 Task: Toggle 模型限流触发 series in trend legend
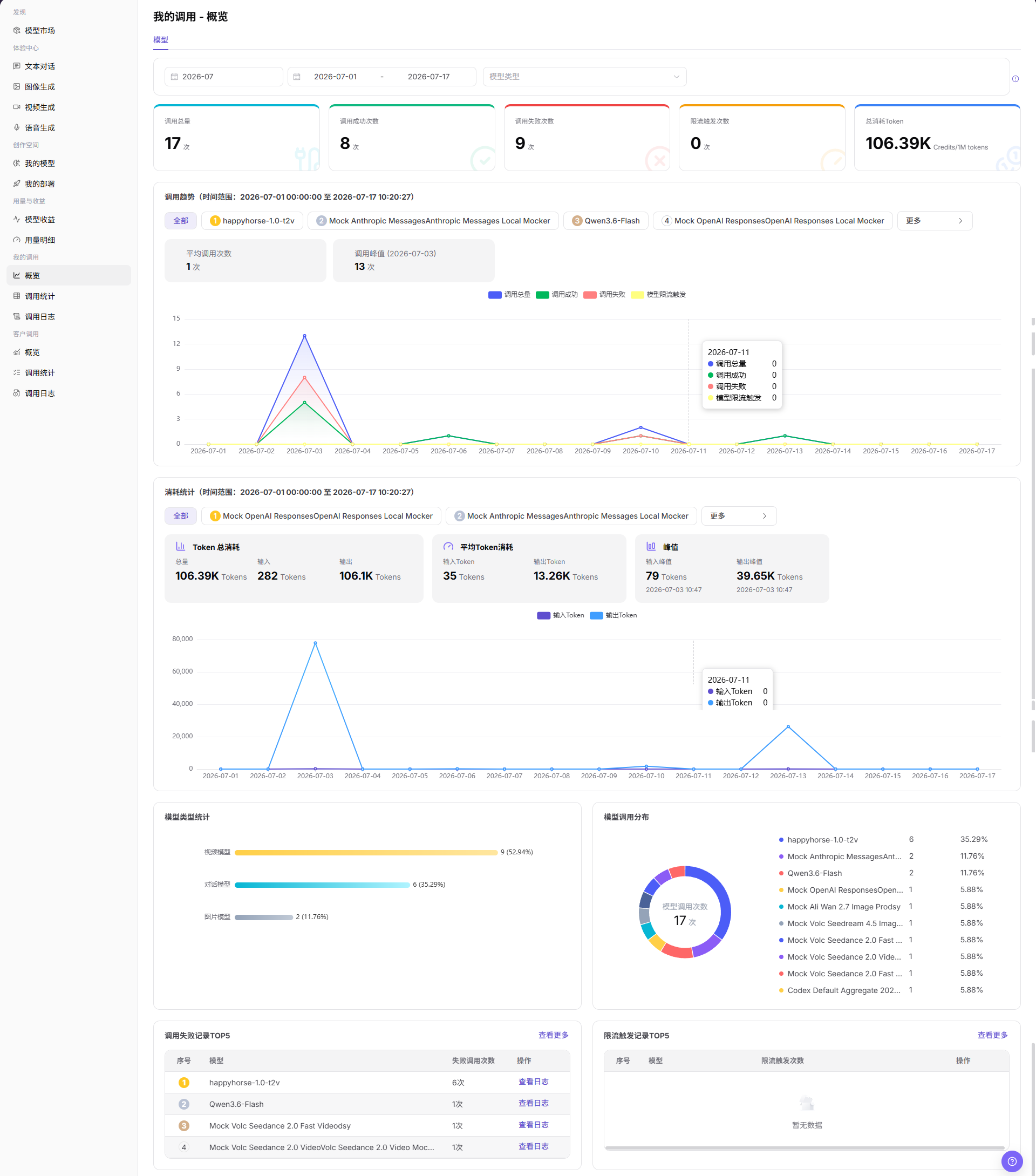point(658,295)
